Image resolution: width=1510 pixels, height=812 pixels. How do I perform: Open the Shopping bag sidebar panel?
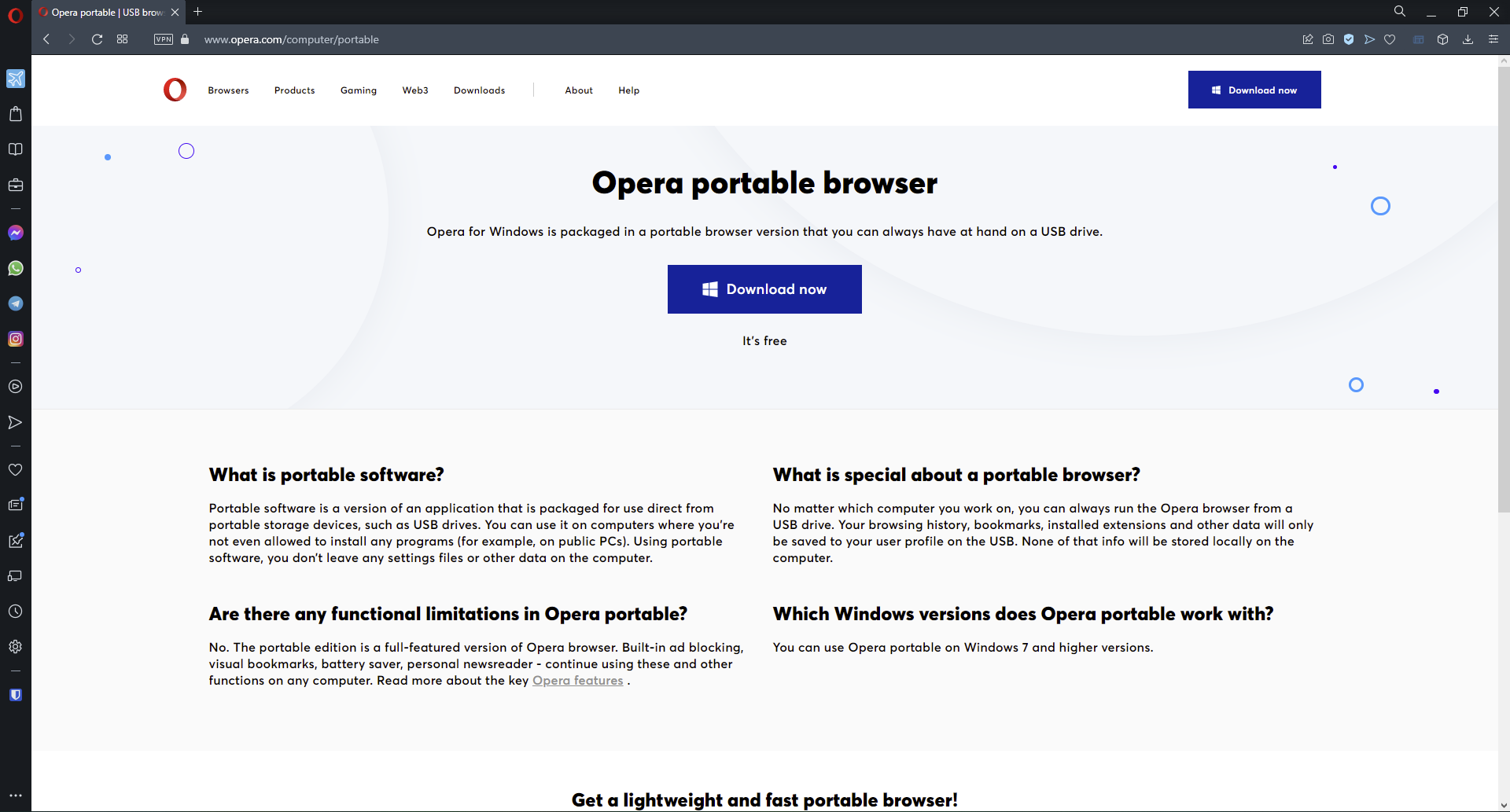pyautogui.click(x=16, y=114)
